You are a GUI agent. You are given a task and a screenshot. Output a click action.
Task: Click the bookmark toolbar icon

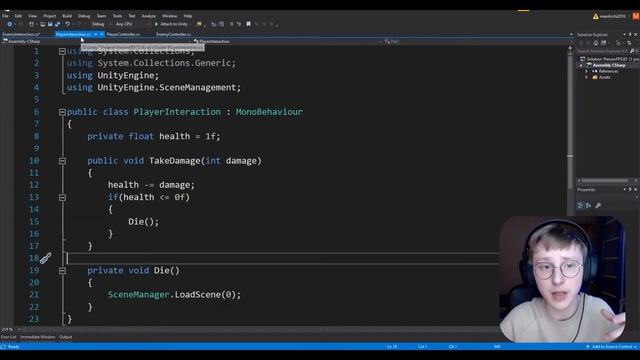(248, 24)
